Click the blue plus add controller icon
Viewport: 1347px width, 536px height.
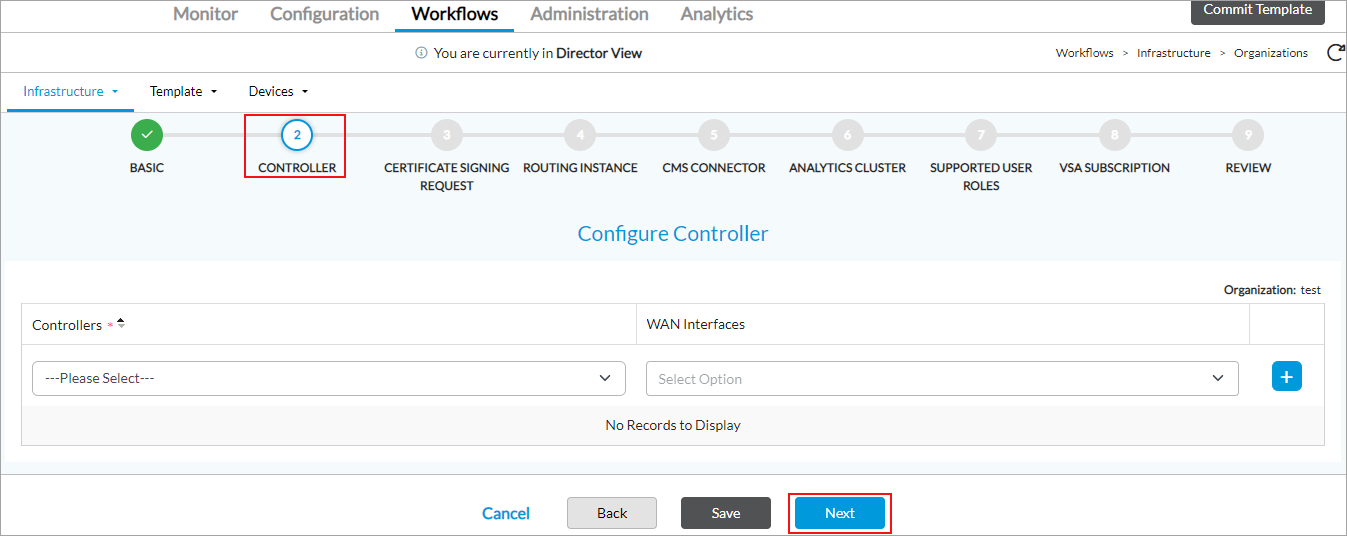(1286, 377)
